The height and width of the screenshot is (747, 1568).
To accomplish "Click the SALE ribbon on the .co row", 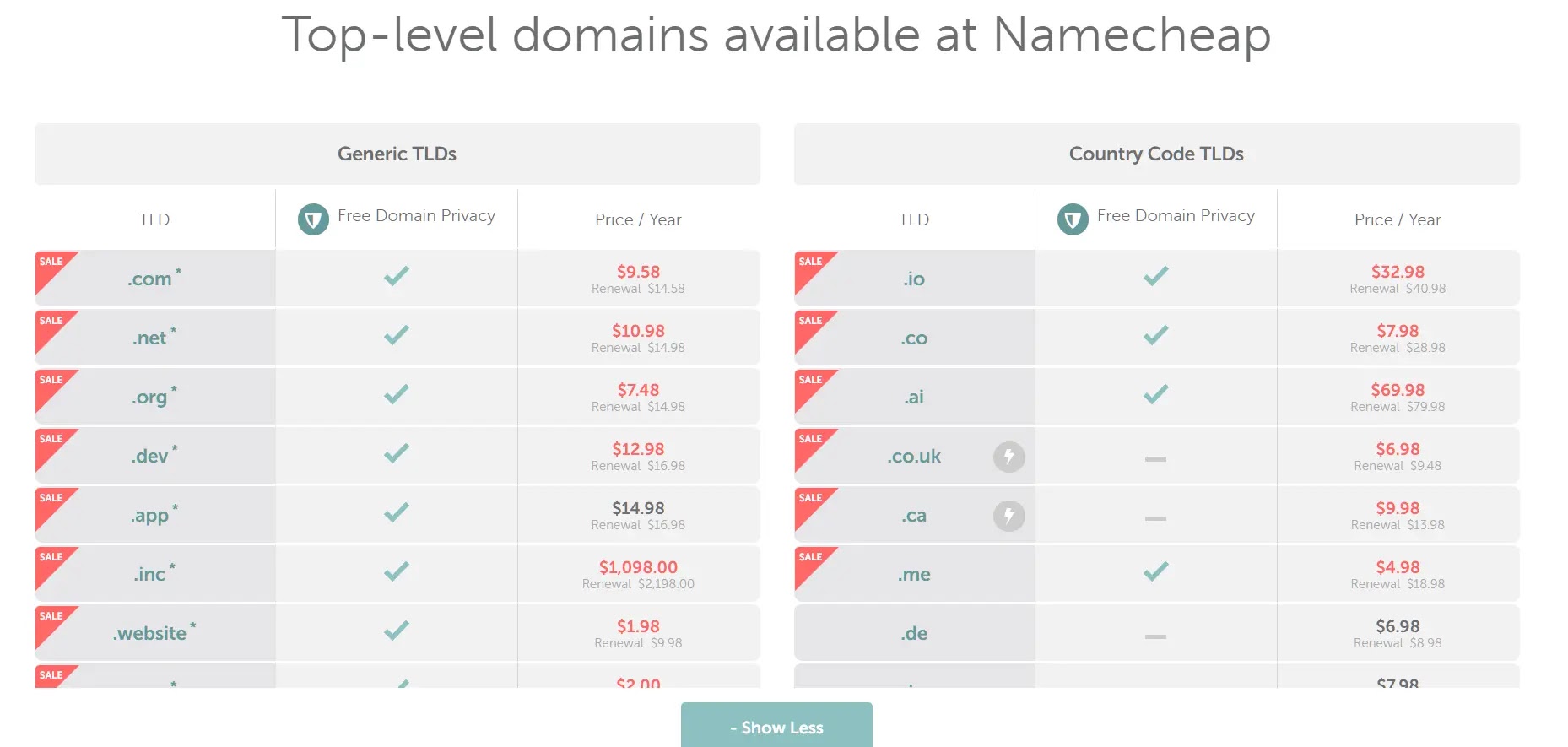I will pyautogui.click(x=812, y=326).
